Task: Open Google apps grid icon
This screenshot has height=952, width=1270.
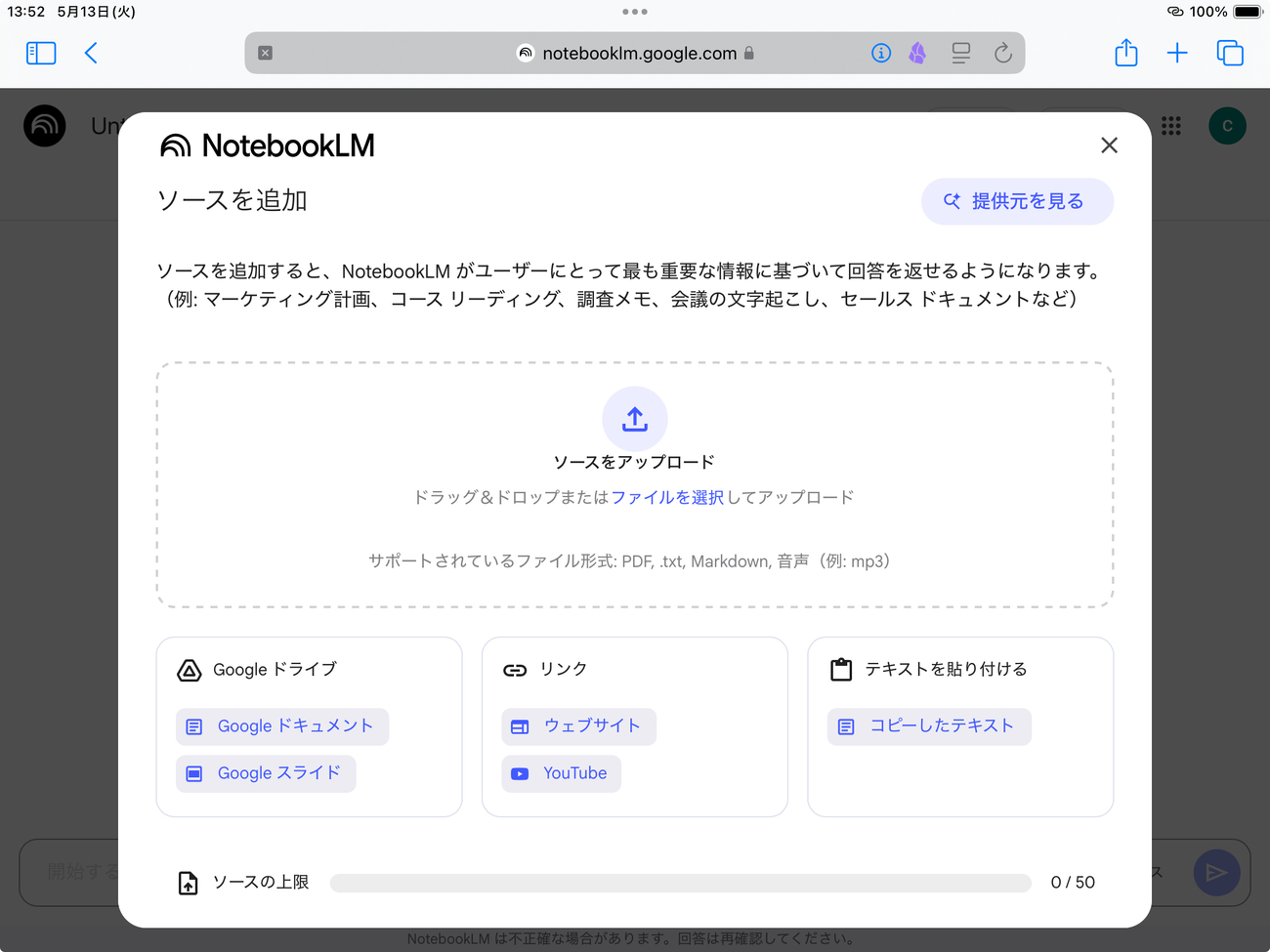Action: tap(1171, 125)
